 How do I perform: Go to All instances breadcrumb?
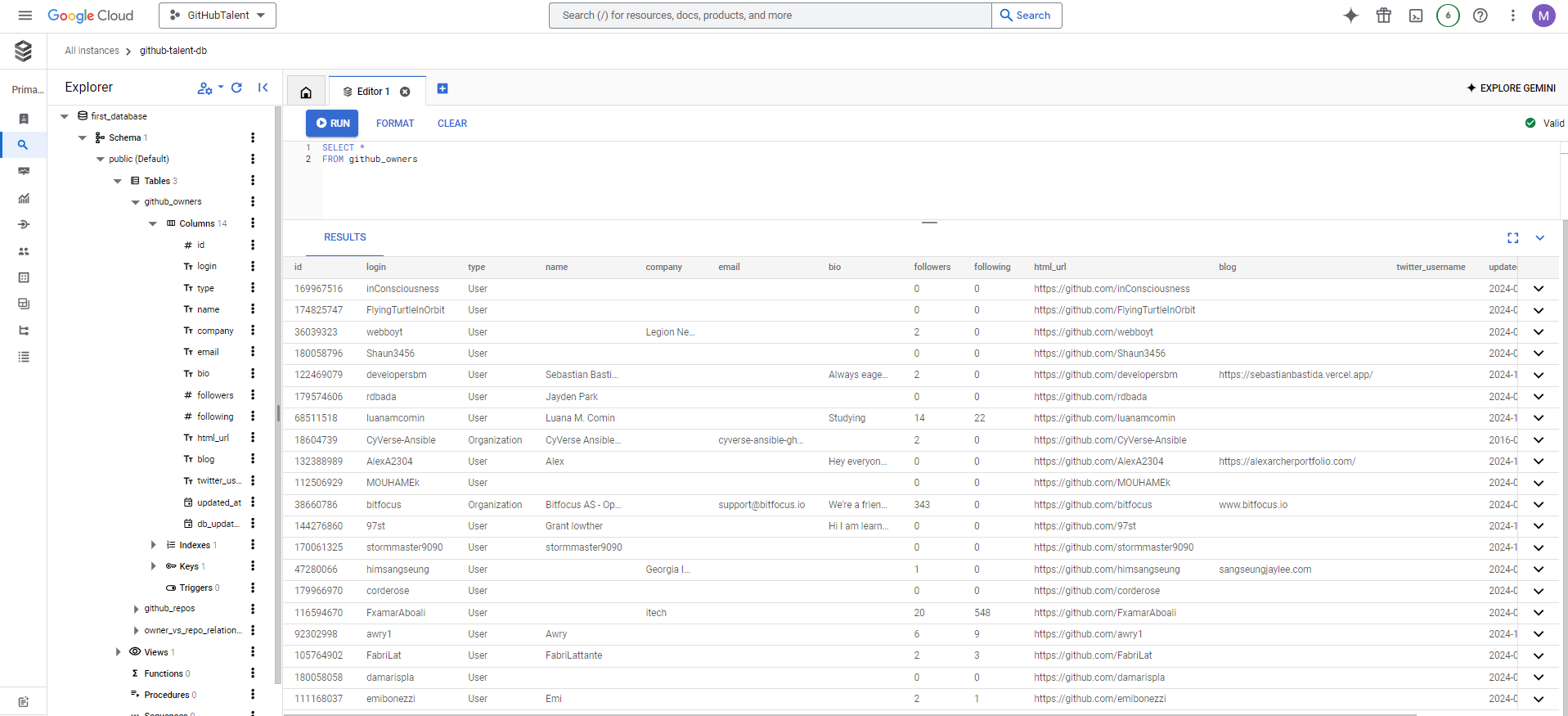(92, 51)
